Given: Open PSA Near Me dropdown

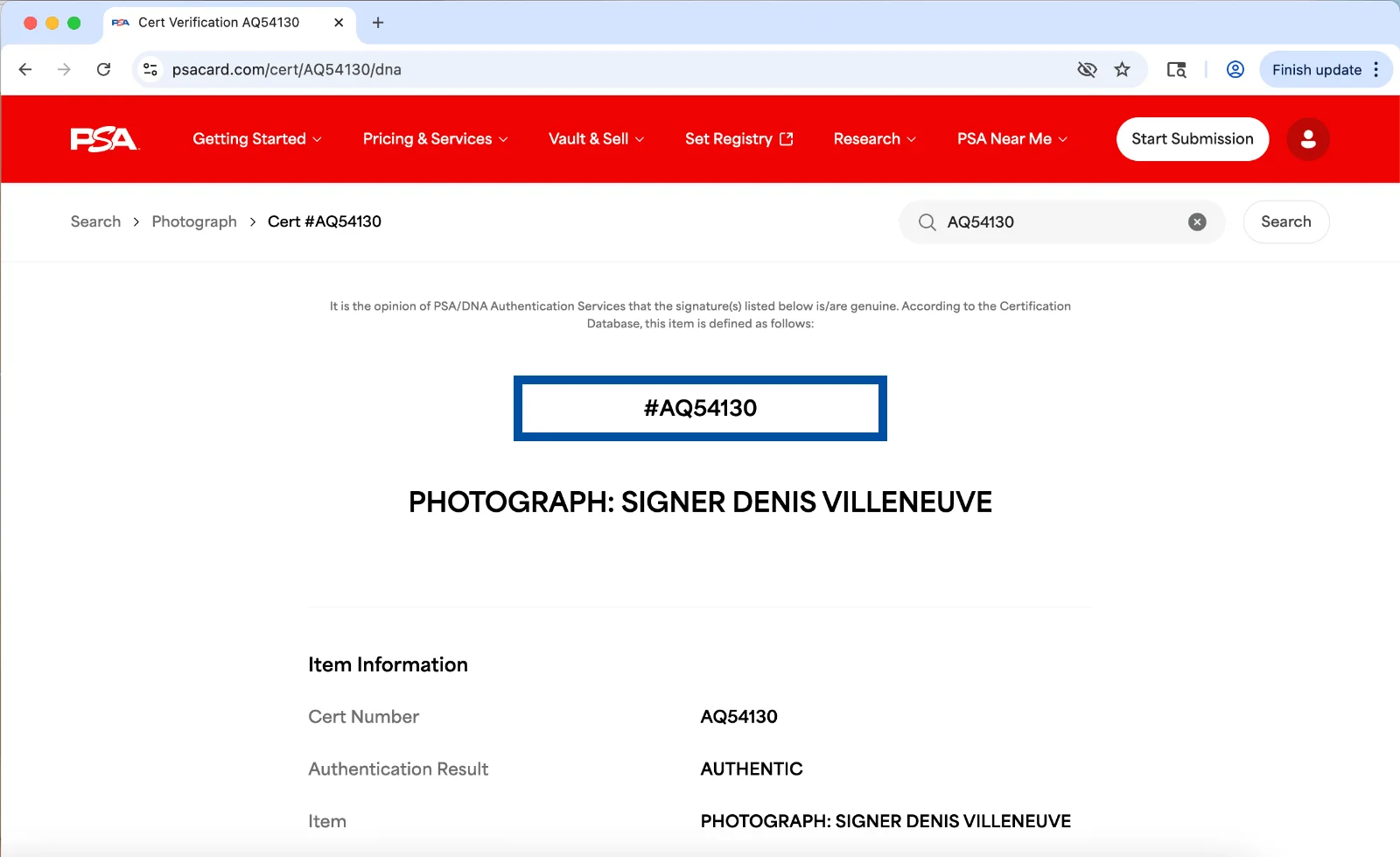Looking at the screenshot, I should [1012, 139].
